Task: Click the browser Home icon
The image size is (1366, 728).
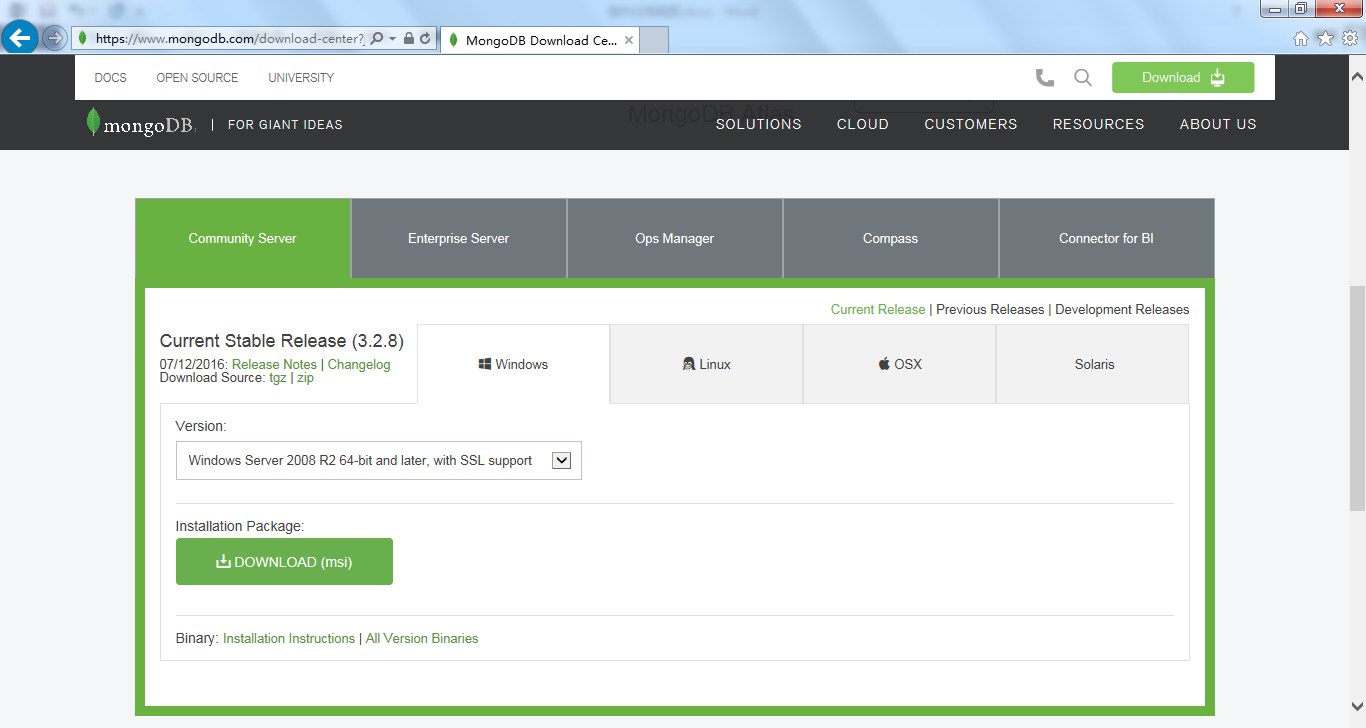Action: 1301,39
